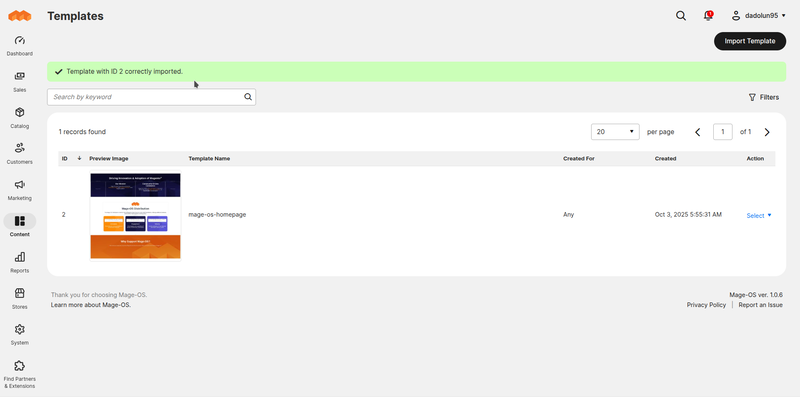Open the notifications bell icon
This screenshot has width=800, height=397.
(708, 16)
